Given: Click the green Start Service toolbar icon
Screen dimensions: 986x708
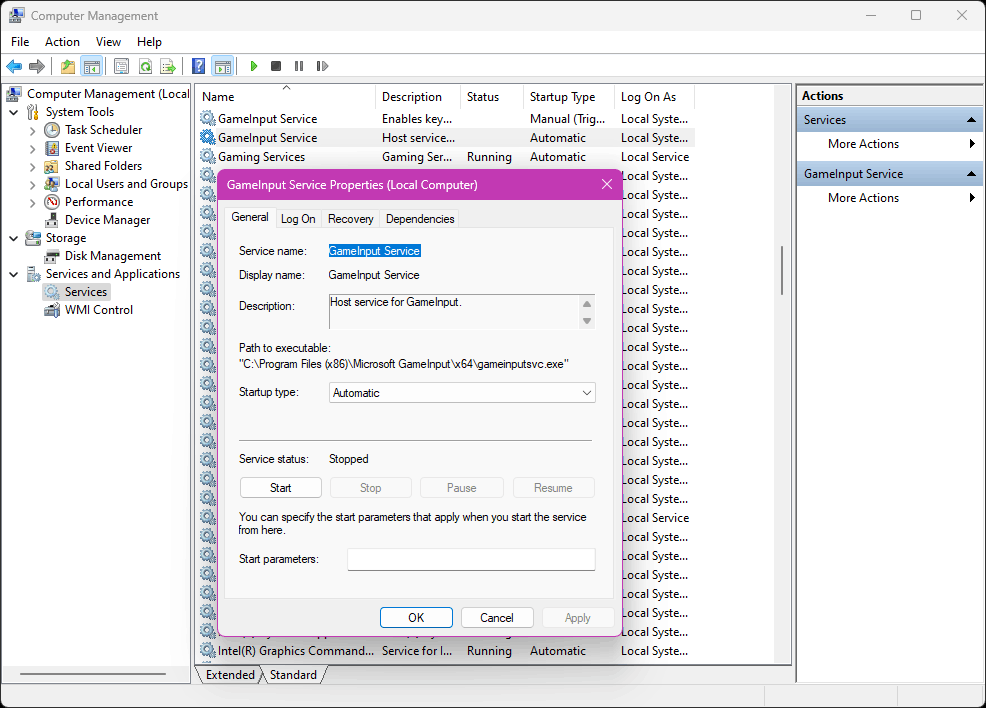Looking at the screenshot, I should pyautogui.click(x=253, y=66).
